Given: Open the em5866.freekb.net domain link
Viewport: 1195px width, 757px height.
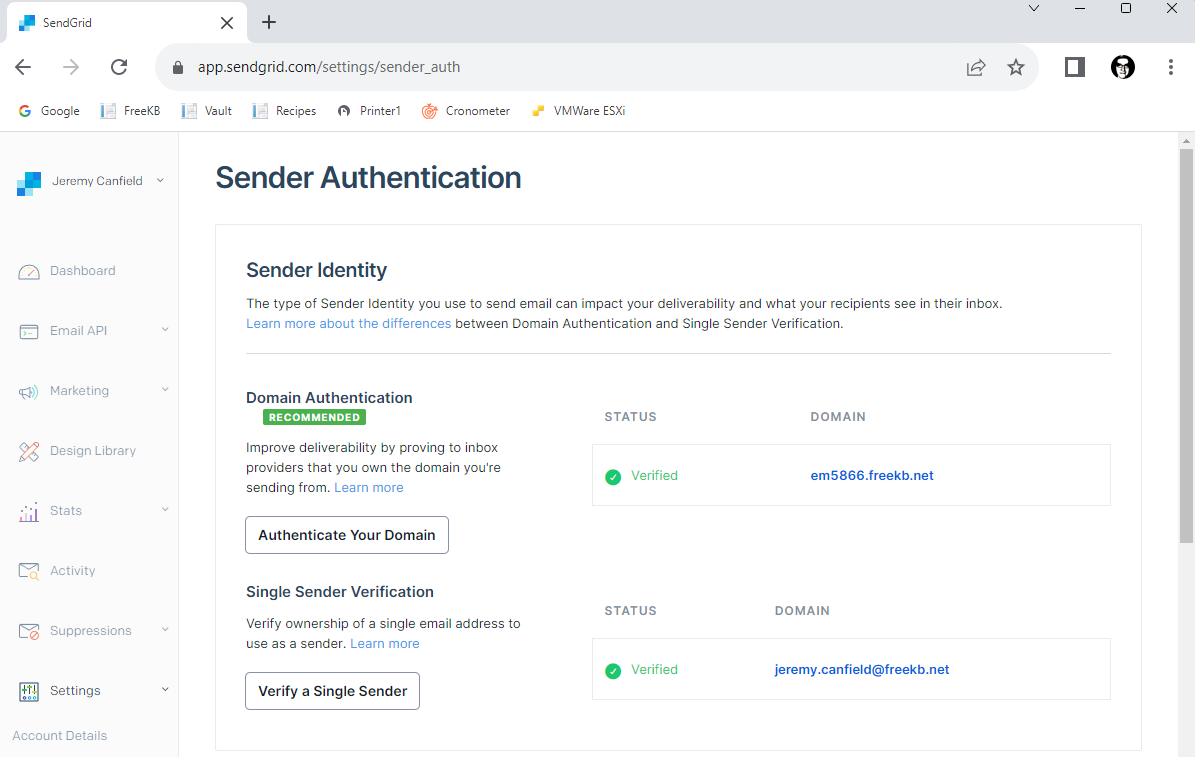Looking at the screenshot, I should 872,476.
